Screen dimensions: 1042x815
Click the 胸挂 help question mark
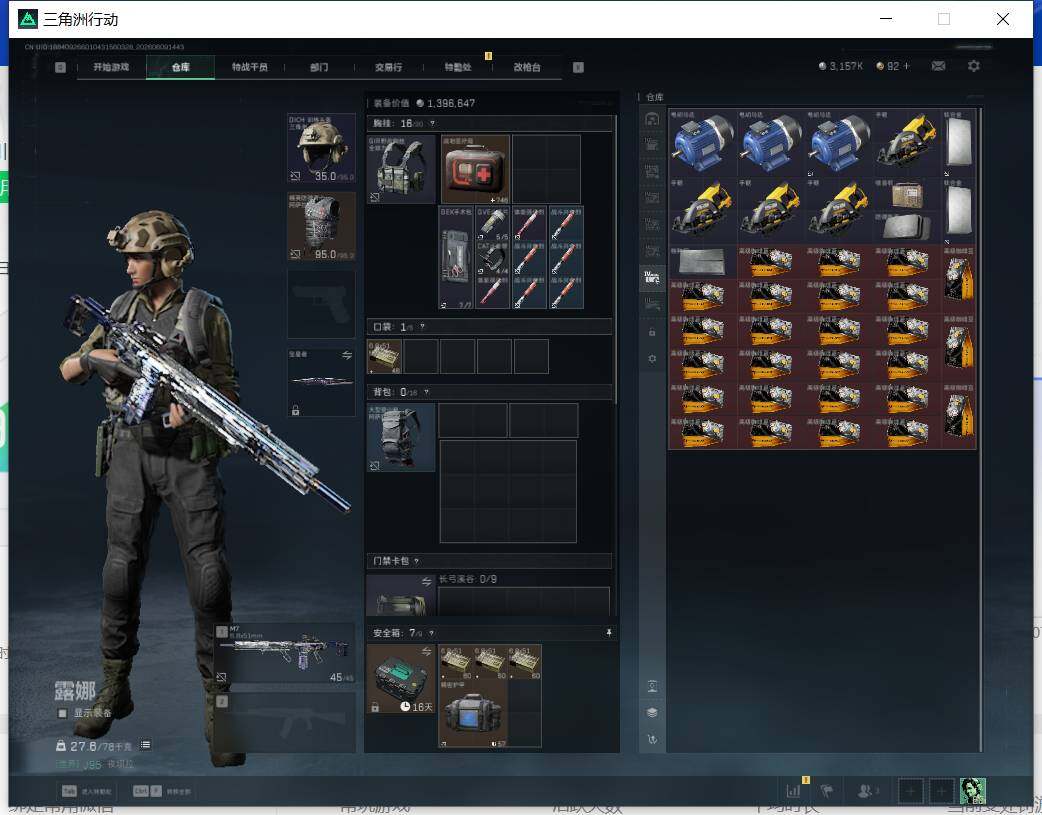(433, 124)
